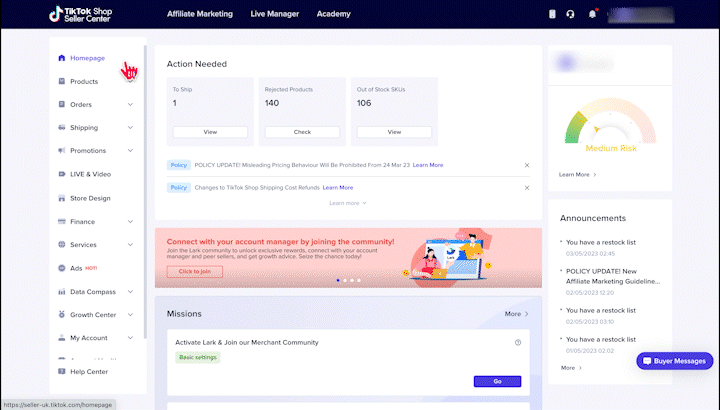The image size is (720, 410).
Task: Click the Ads icon in sidebar
Action: 62,268
